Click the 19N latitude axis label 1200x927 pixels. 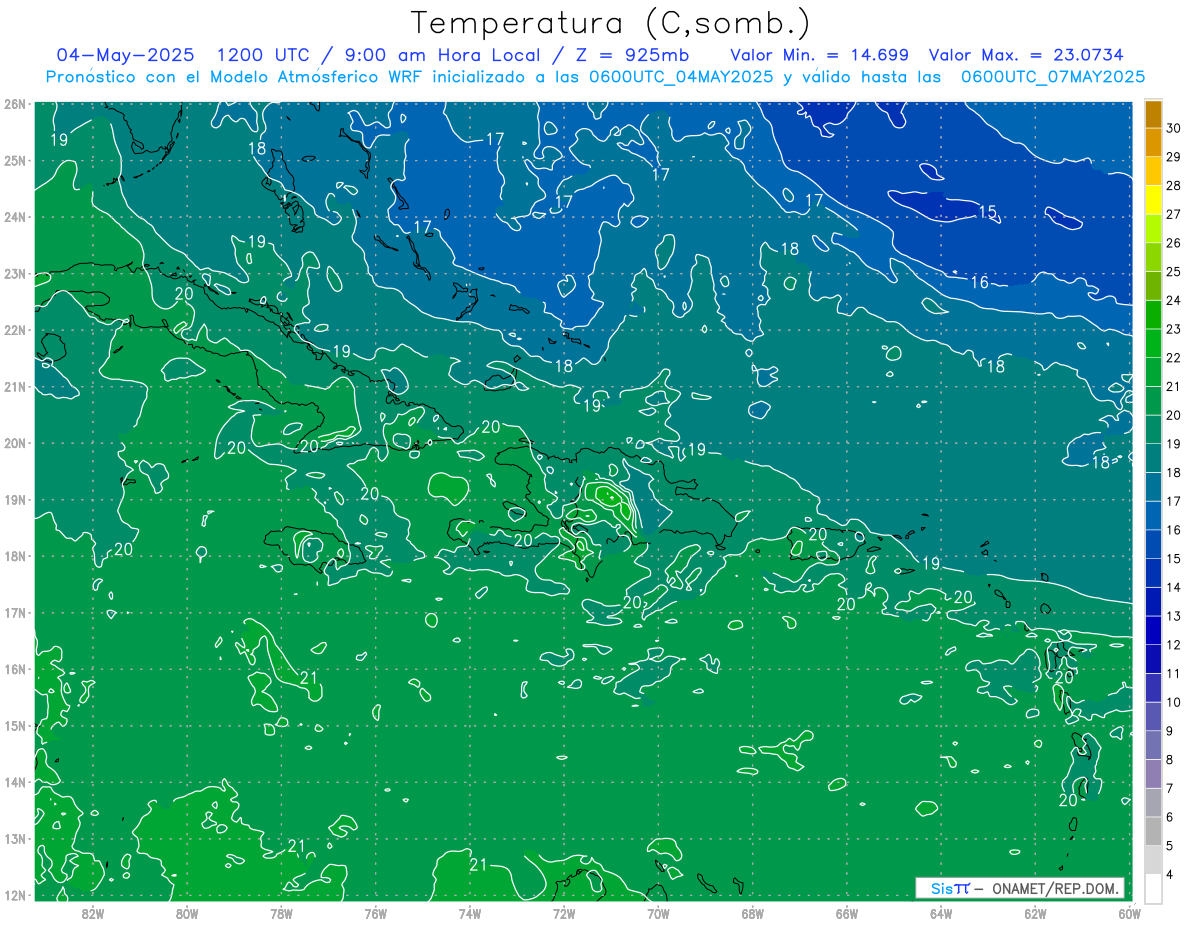(14, 500)
